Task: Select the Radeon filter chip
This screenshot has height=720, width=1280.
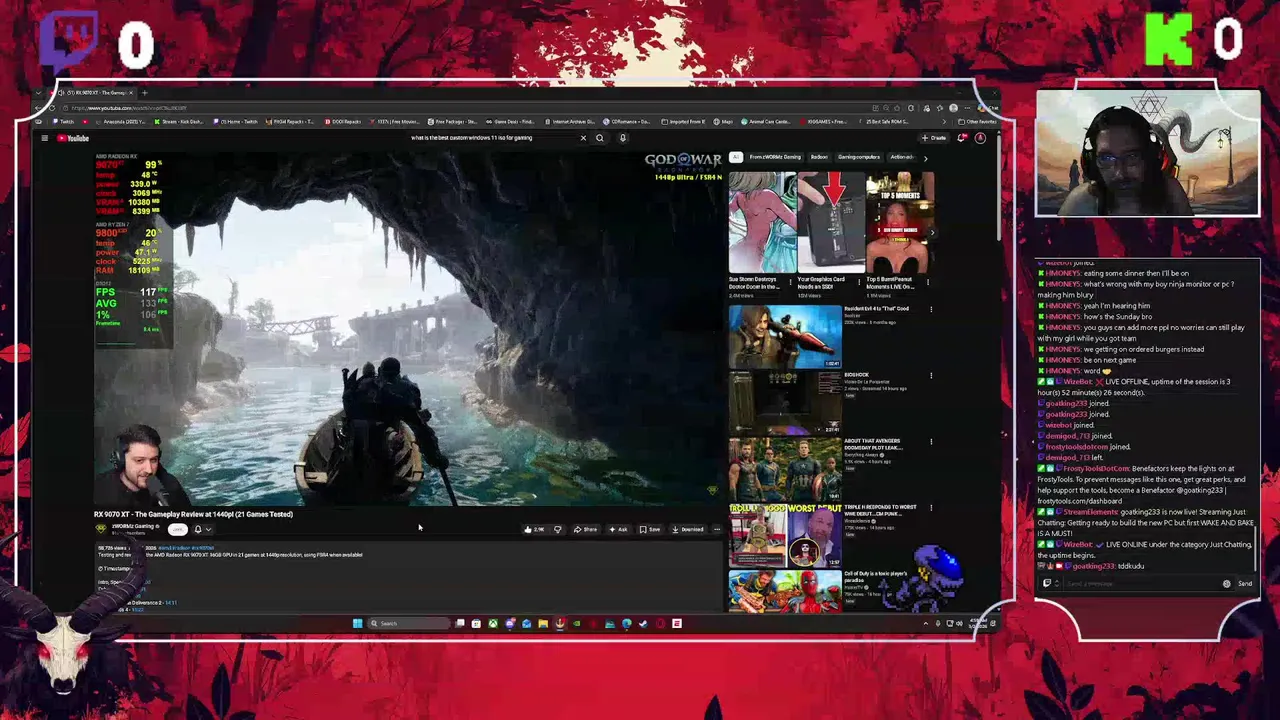Action: [x=819, y=157]
